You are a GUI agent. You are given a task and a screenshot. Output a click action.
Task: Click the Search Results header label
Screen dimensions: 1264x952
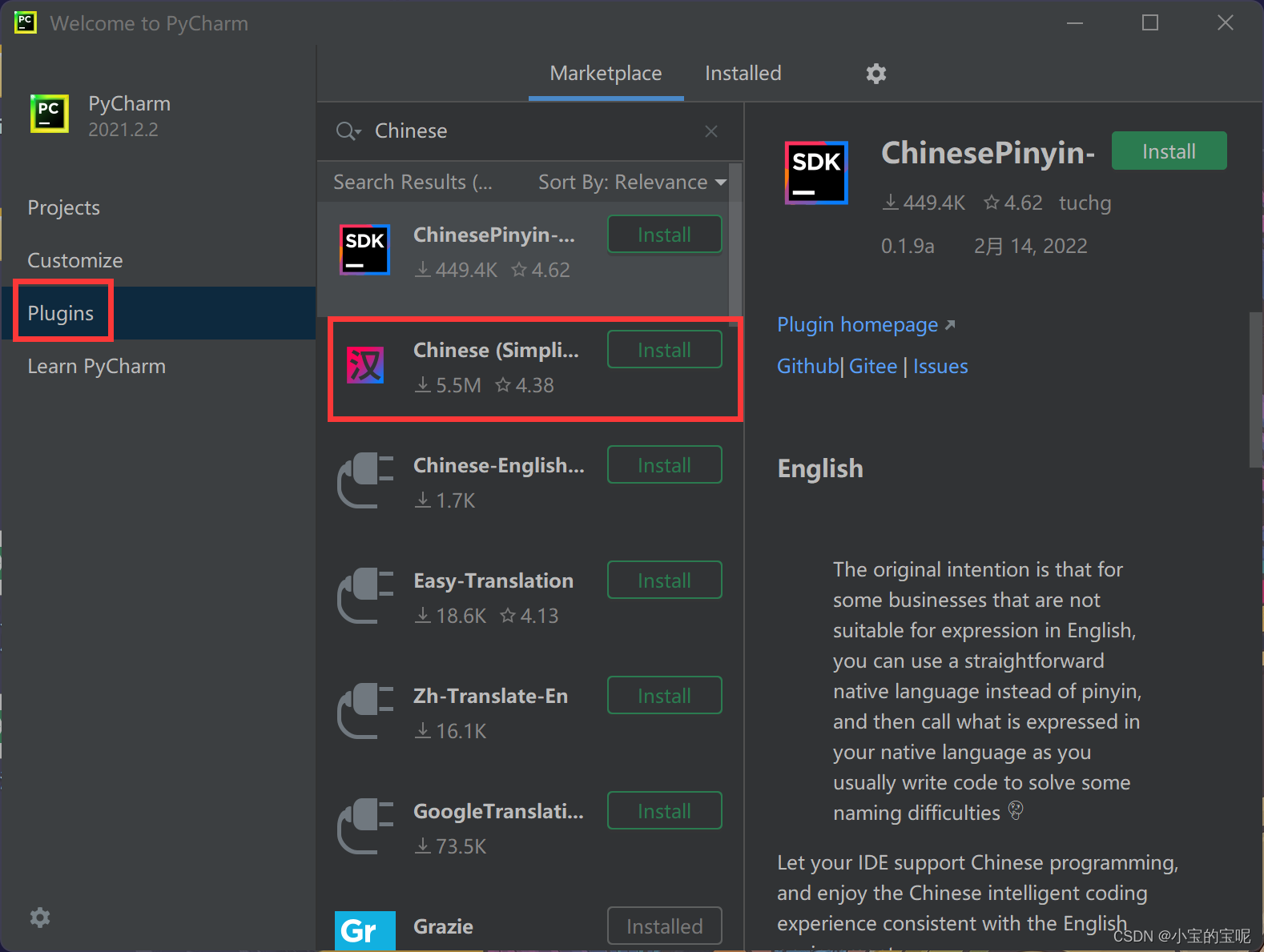[x=412, y=183]
